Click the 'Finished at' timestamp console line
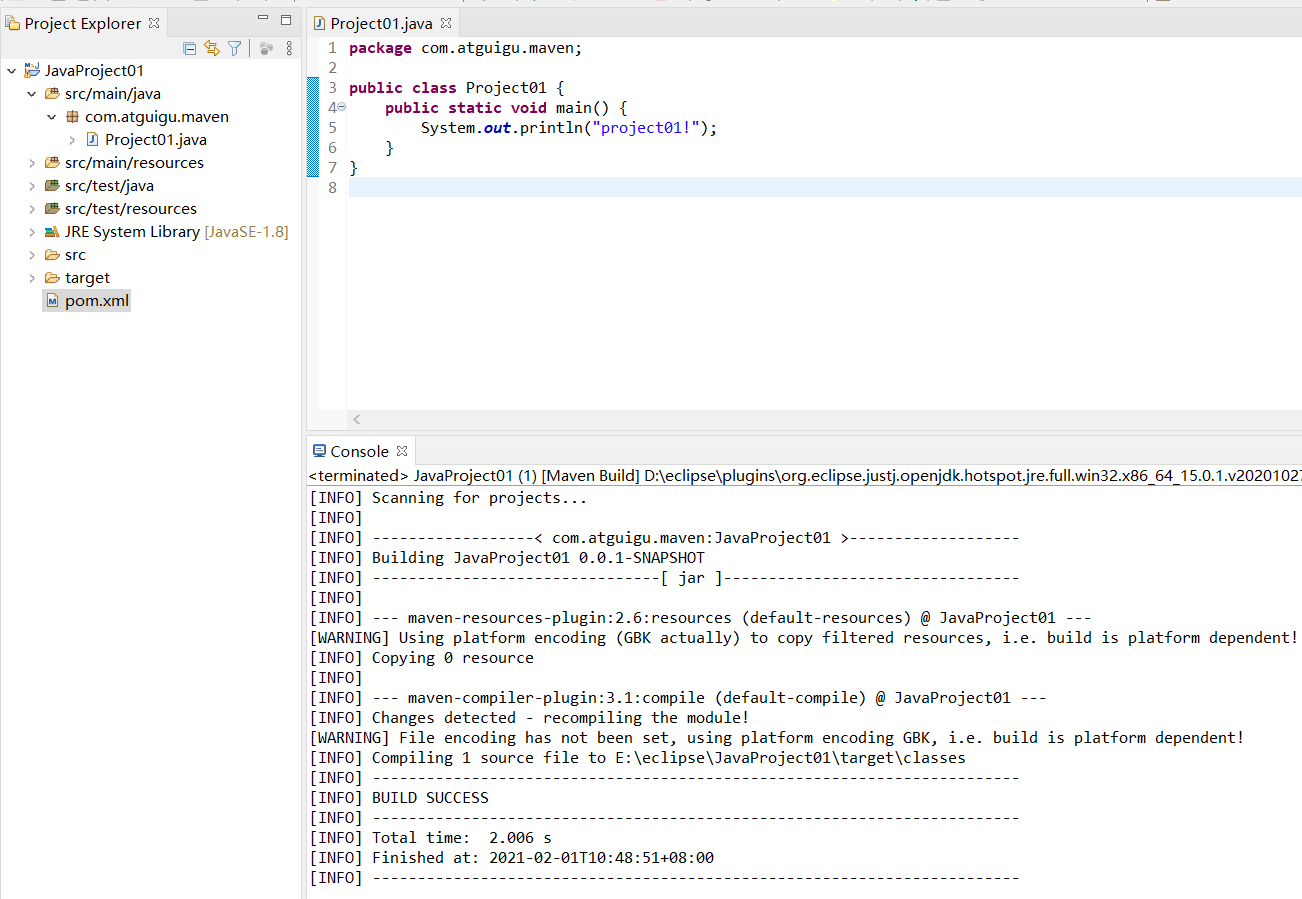The width and height of the screenshot is (1302, 899). pos(511,857)
